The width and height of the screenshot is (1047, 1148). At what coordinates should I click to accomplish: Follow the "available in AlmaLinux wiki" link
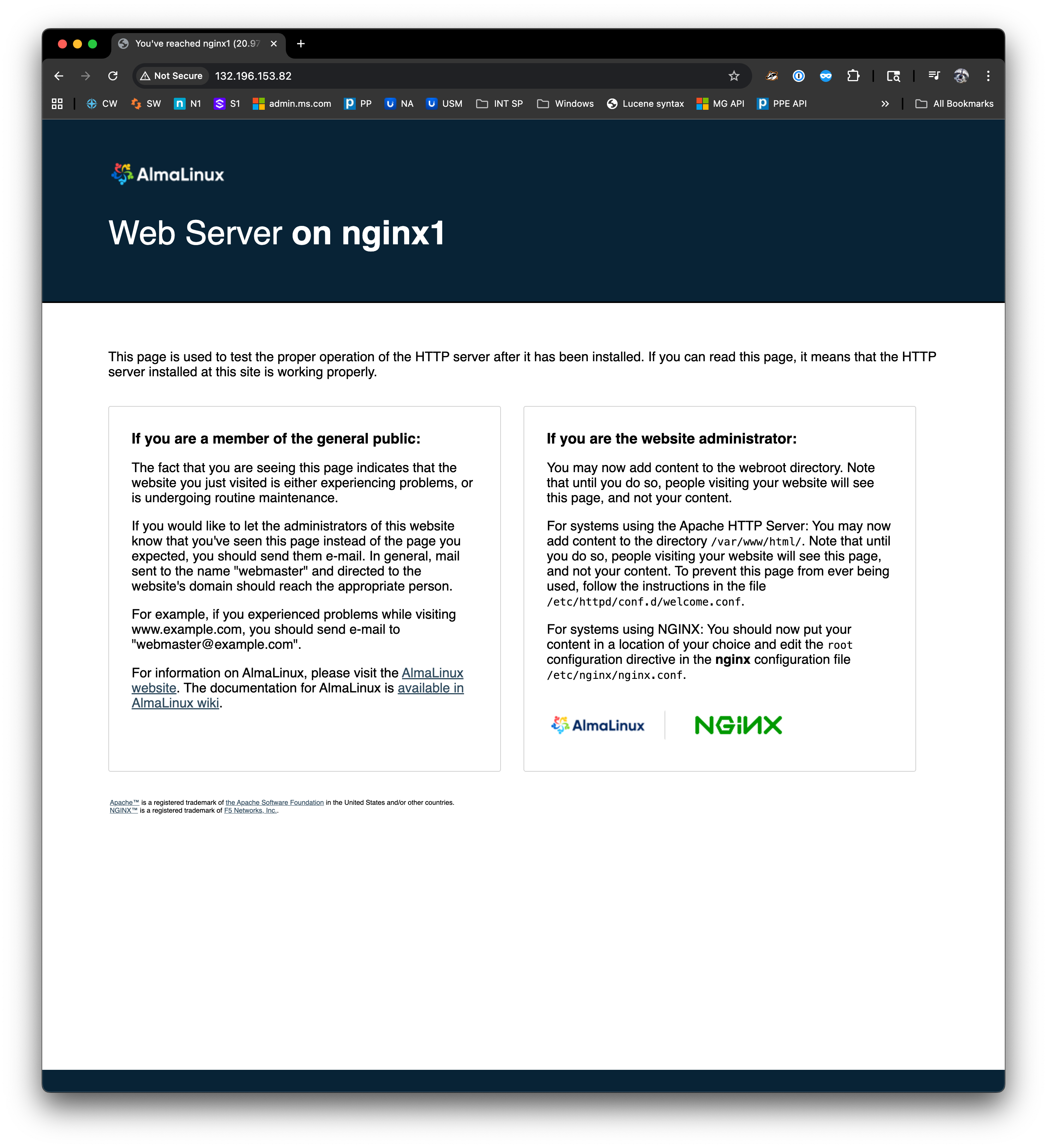(430, 688)
